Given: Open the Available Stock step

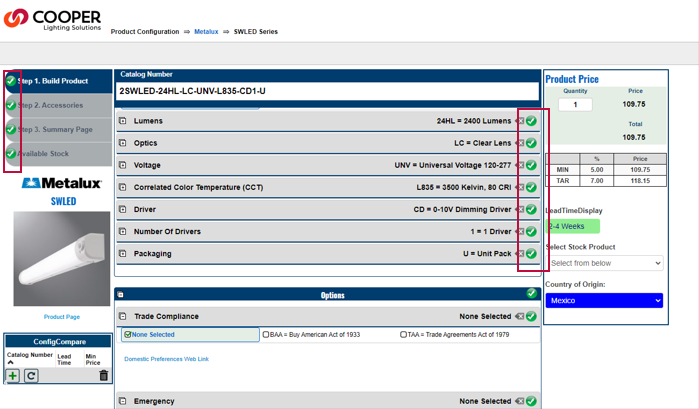Looking at the screenshot, I should click(x=58, y=153).
